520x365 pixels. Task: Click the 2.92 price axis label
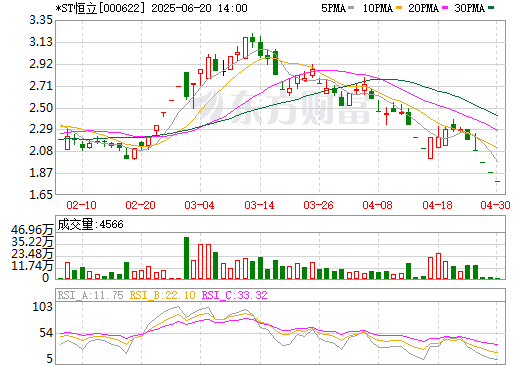pos(41,64)
